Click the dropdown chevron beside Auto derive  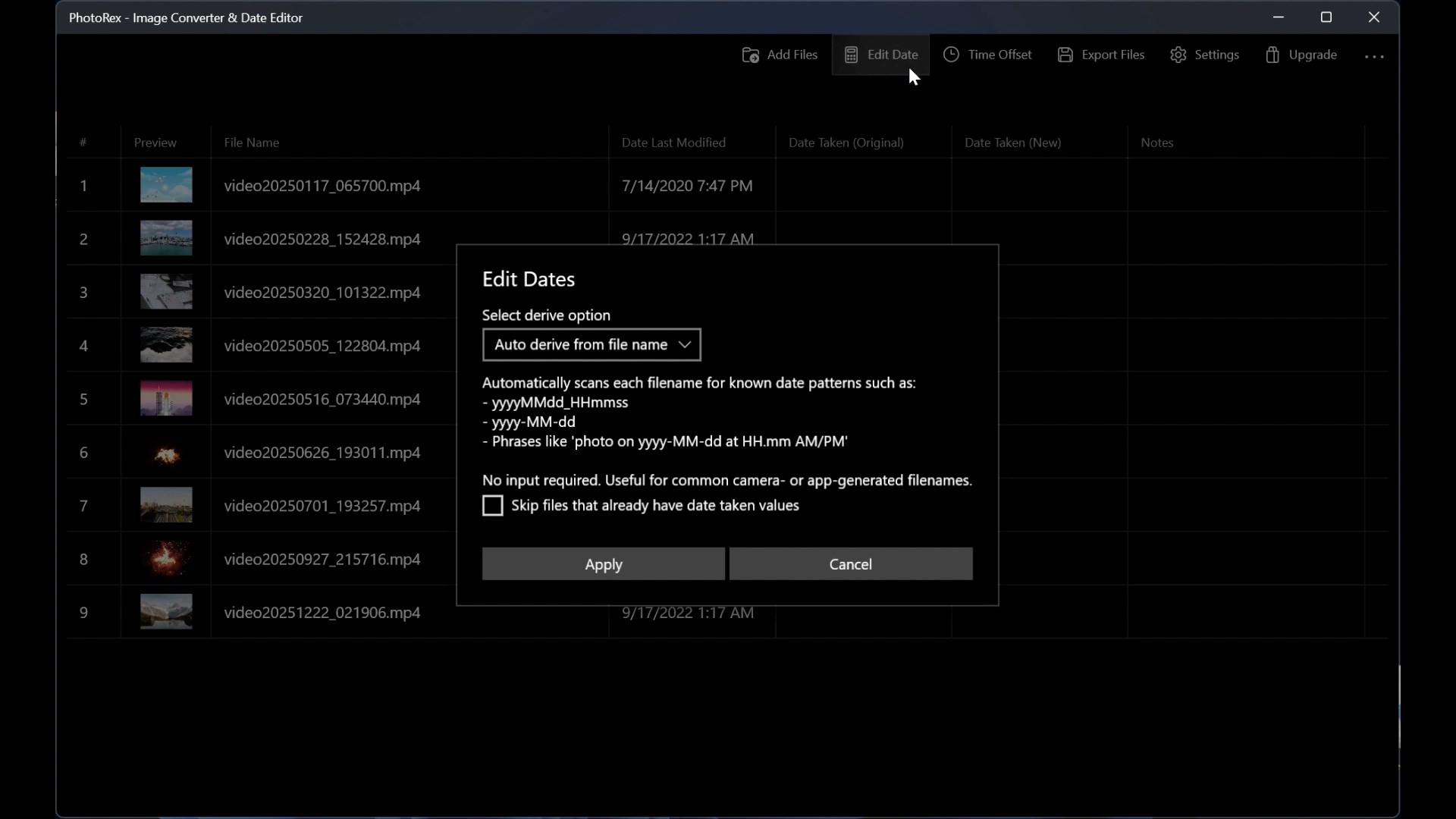(x=685, y=345)
